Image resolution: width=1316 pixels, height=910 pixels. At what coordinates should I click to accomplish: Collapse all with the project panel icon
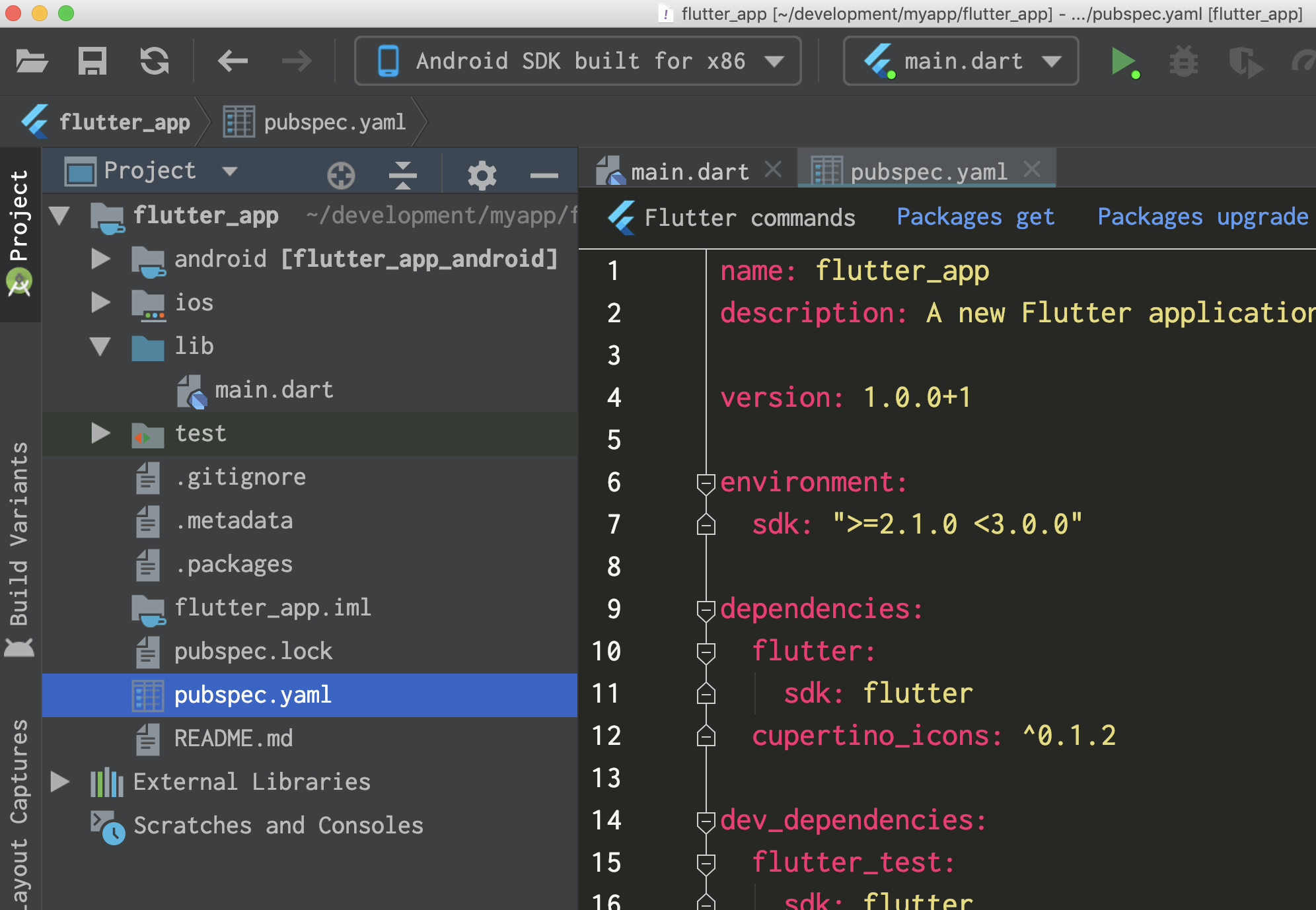click(x=403, y=175)
